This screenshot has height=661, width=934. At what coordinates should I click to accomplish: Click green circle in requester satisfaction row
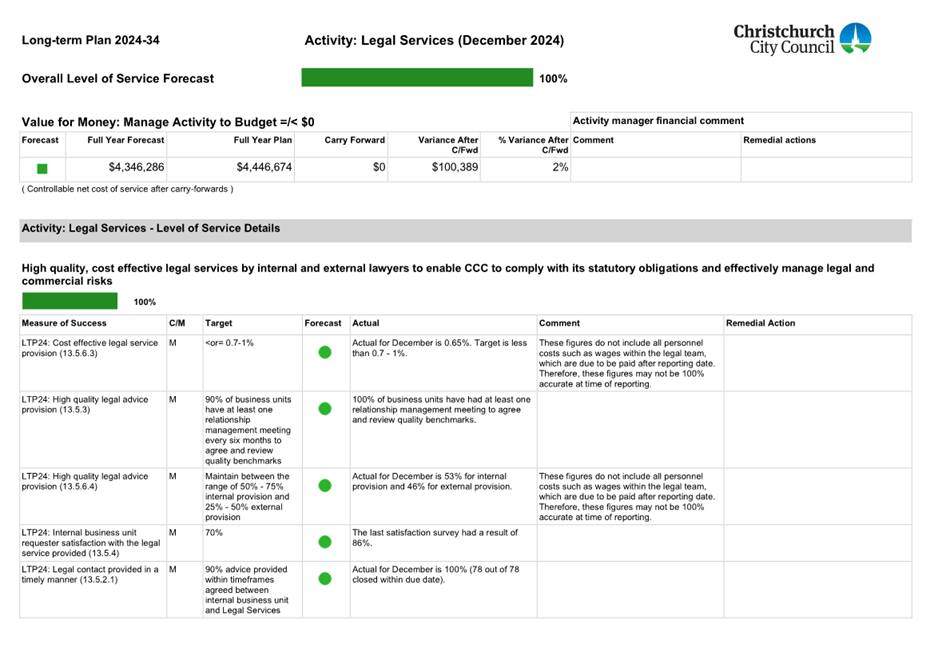point(324,542)
